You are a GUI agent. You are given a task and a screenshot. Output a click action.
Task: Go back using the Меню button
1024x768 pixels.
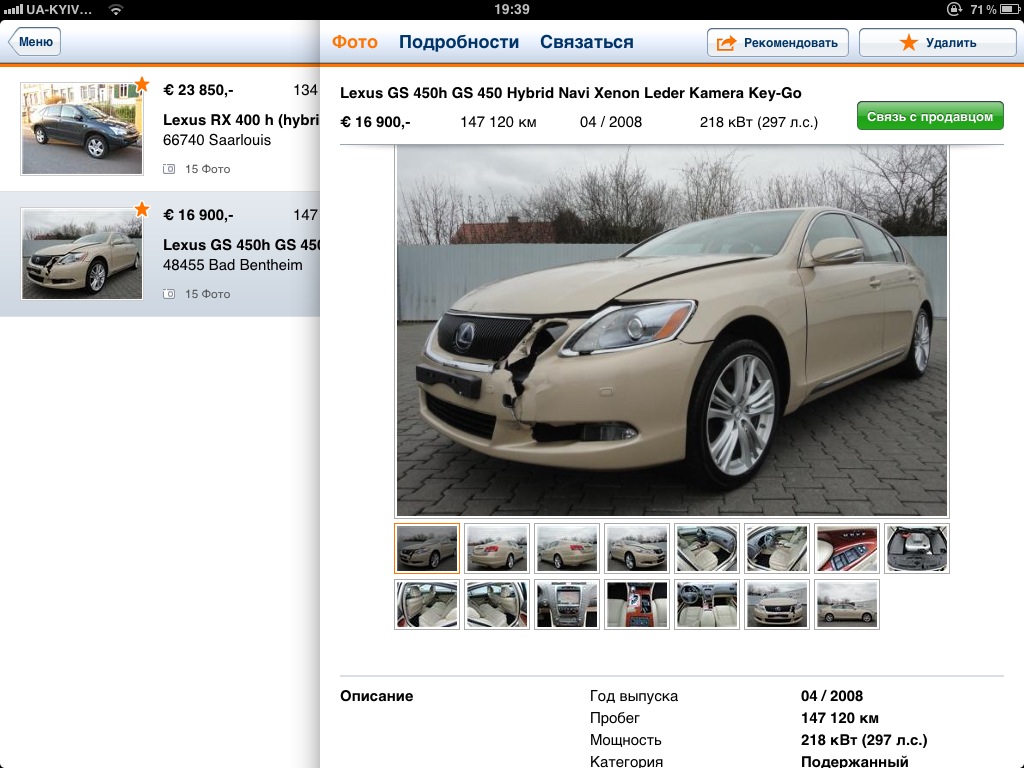pos(35,42)
